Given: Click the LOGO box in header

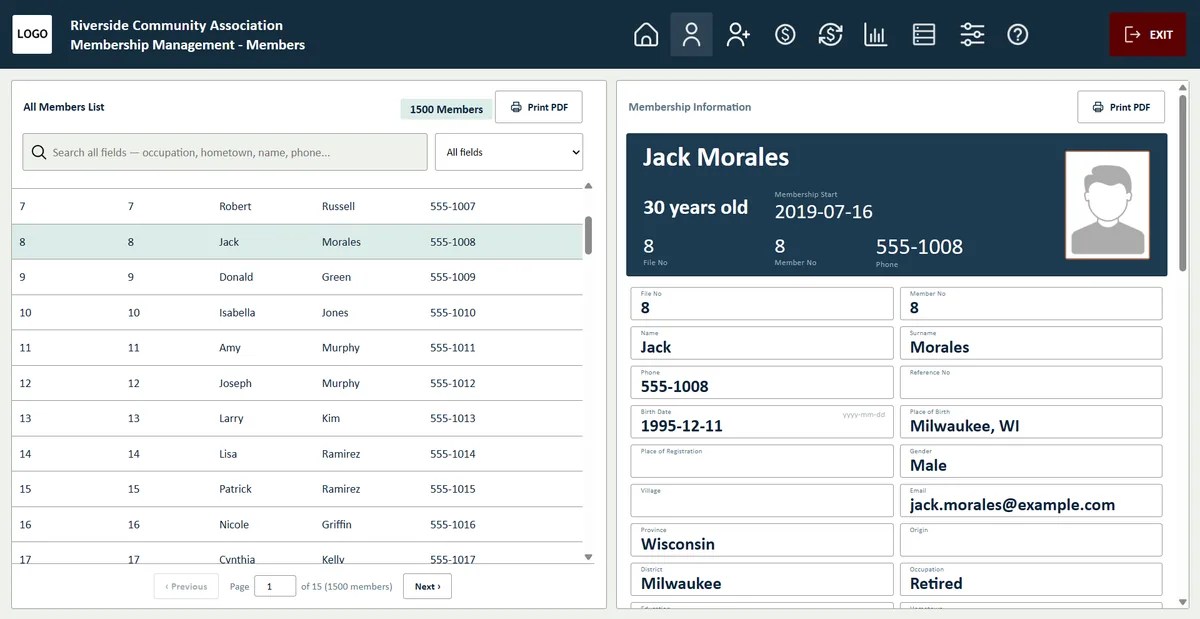Looking at the screenshot, I should click(32, 34).
